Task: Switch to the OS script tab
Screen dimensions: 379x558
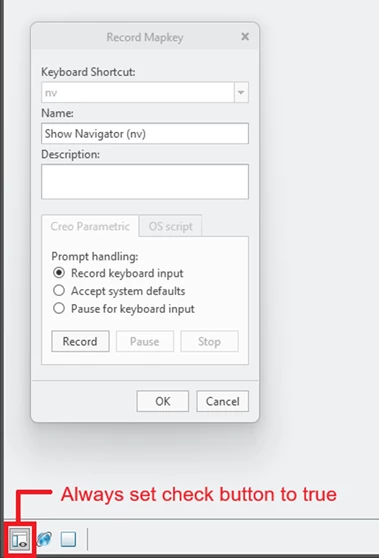Action: tap(170, 226)
